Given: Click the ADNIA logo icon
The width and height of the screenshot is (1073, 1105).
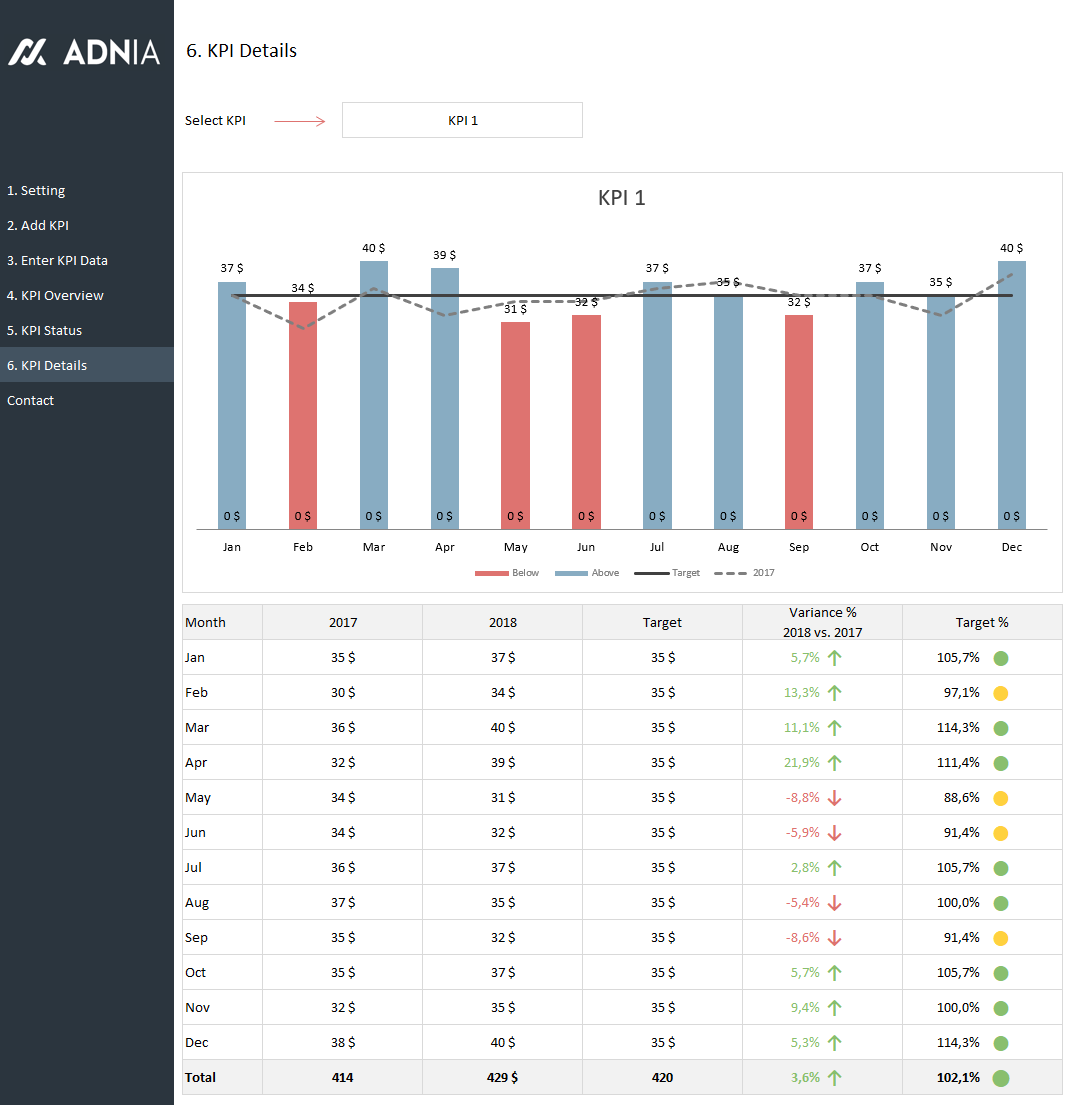Looking at the screenshot, I should [x=28, y=52].
